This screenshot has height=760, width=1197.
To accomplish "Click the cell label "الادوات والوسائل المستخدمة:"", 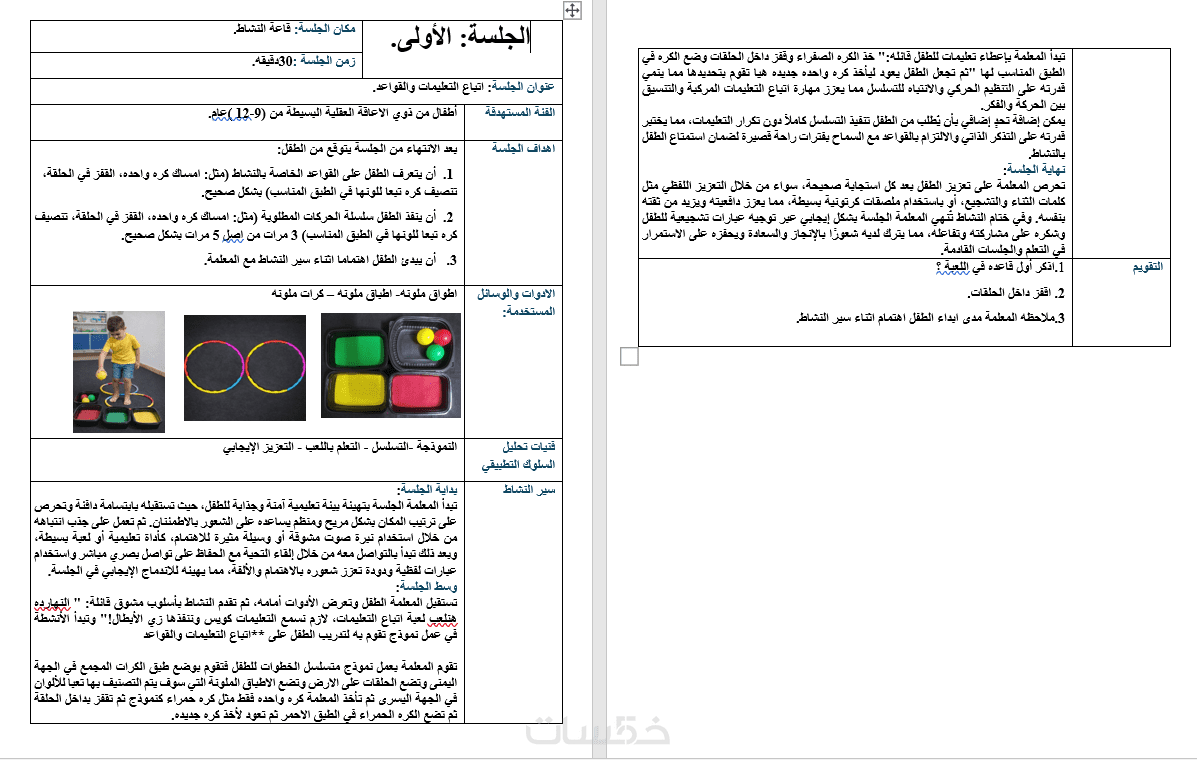I will click(516, 302).
